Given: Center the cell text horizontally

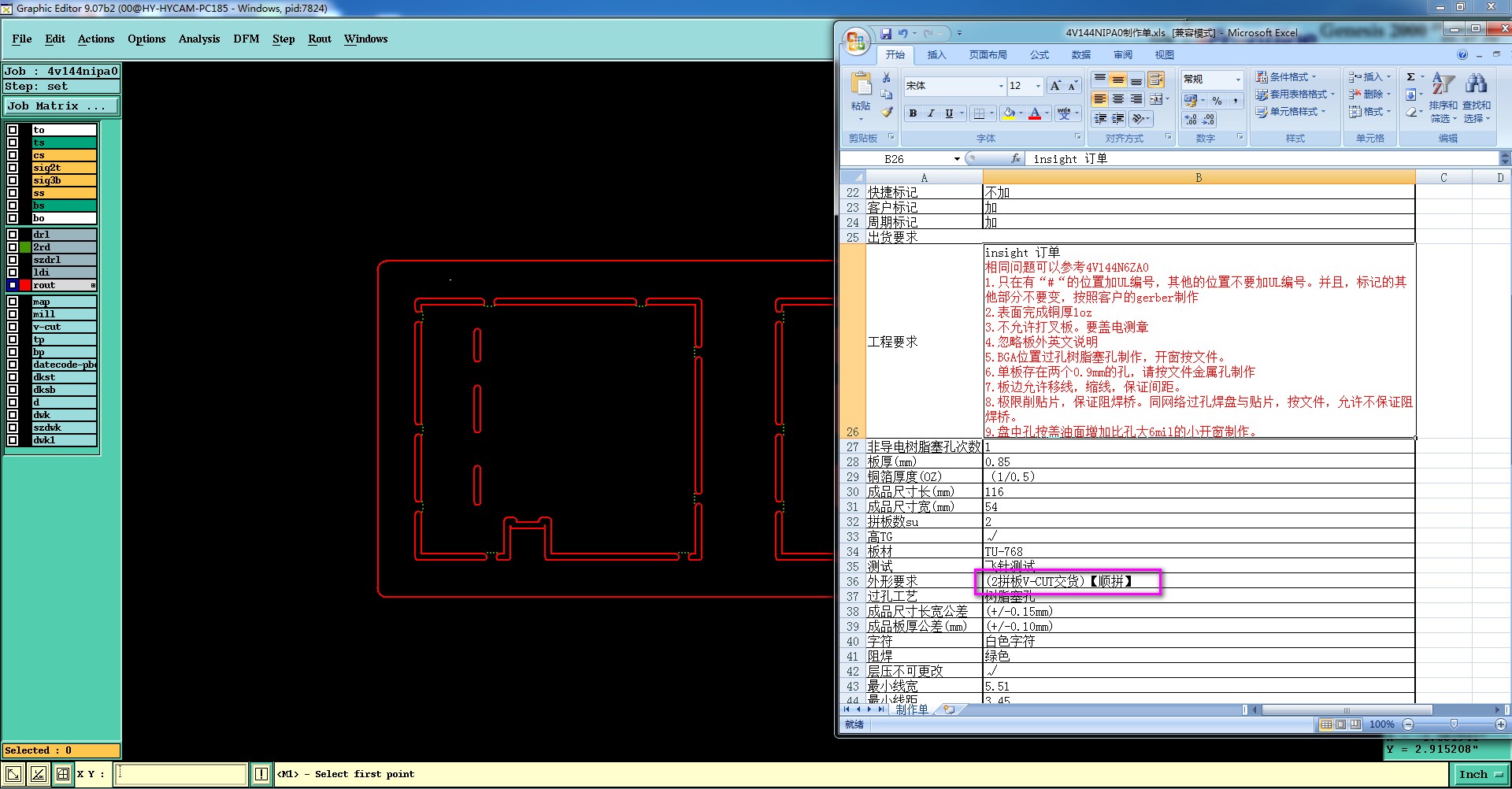Looking at the screenshot, I should pos(1117,99).
